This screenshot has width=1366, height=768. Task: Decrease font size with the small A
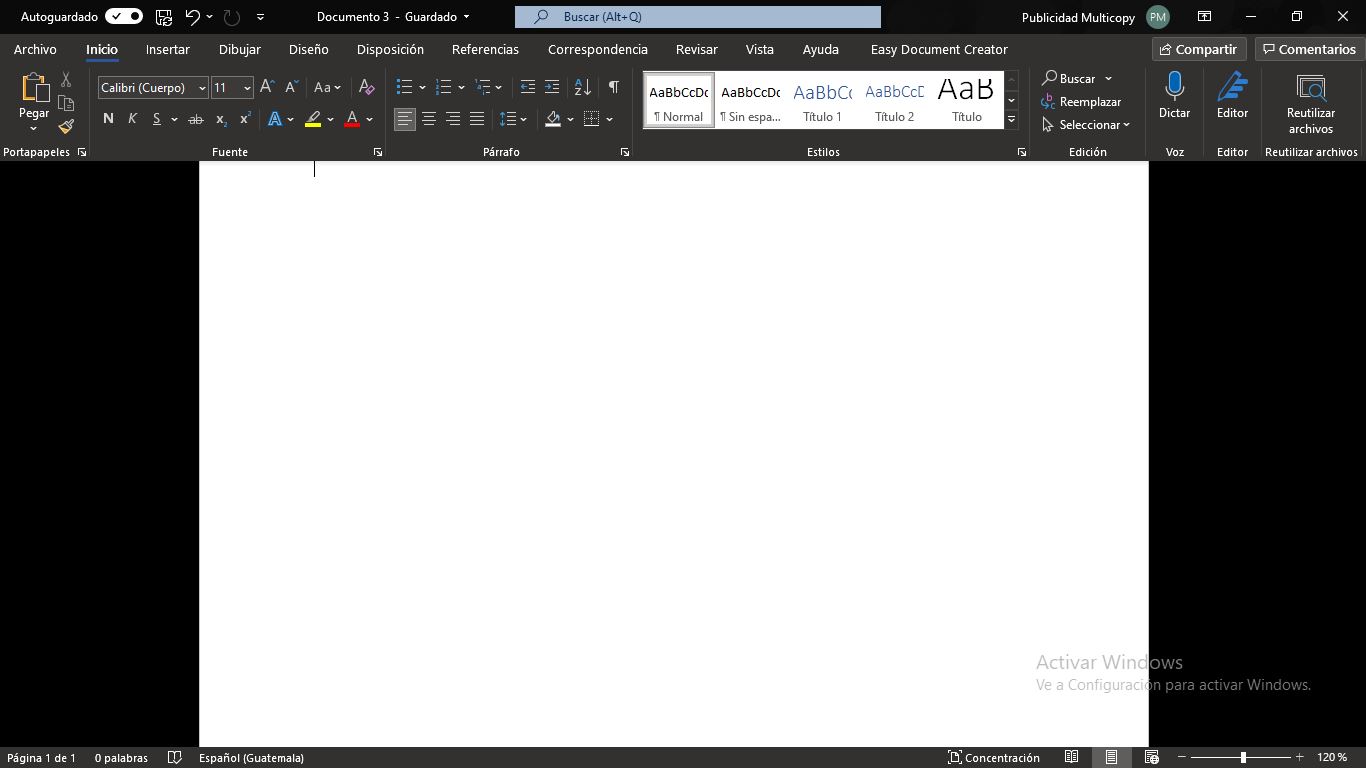coord(291,87)
